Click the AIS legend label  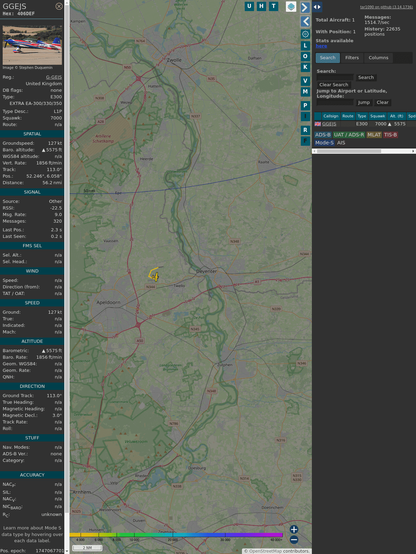coord(341,143)
